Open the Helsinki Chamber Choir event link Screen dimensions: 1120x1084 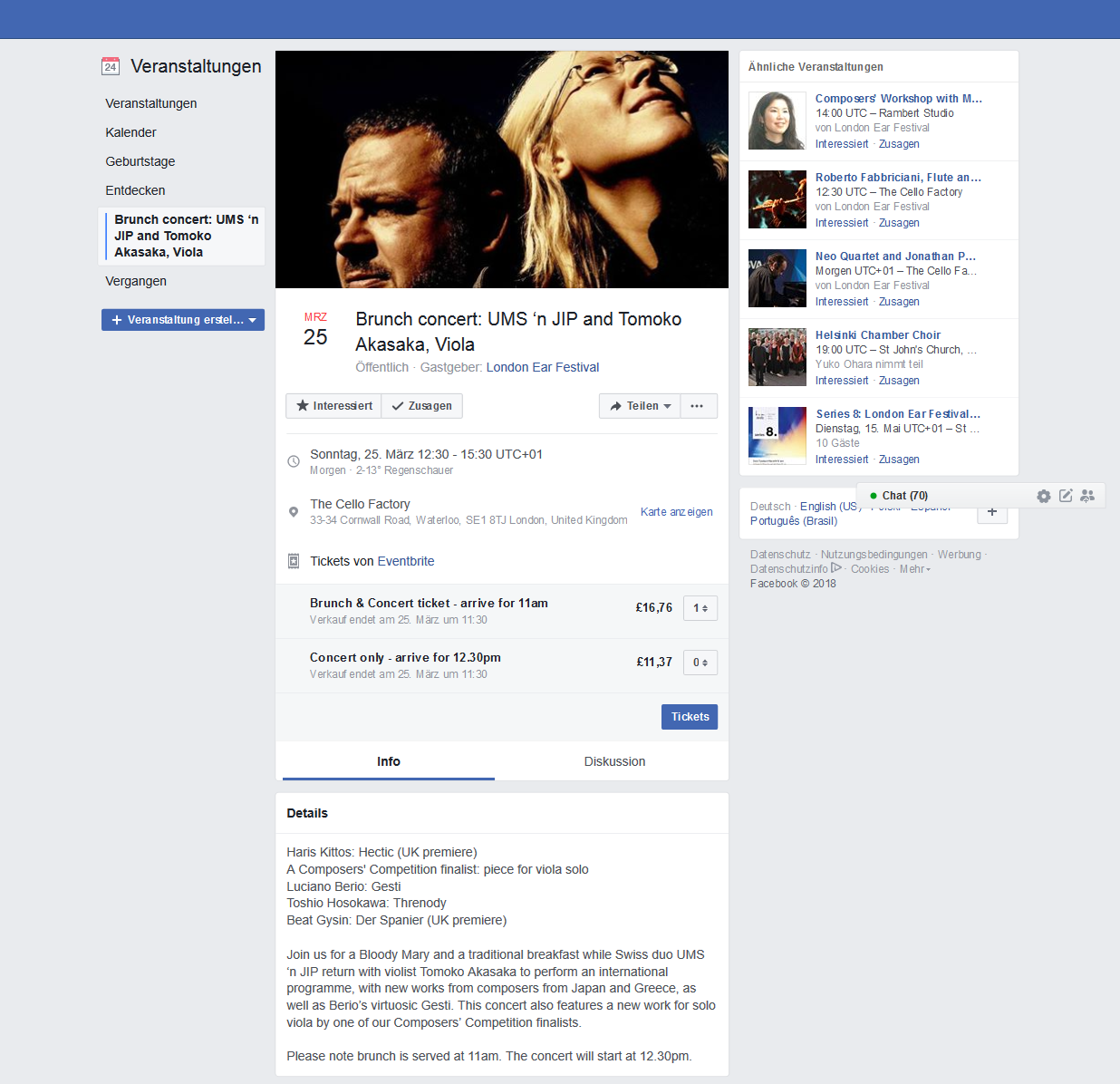(878, 335)
